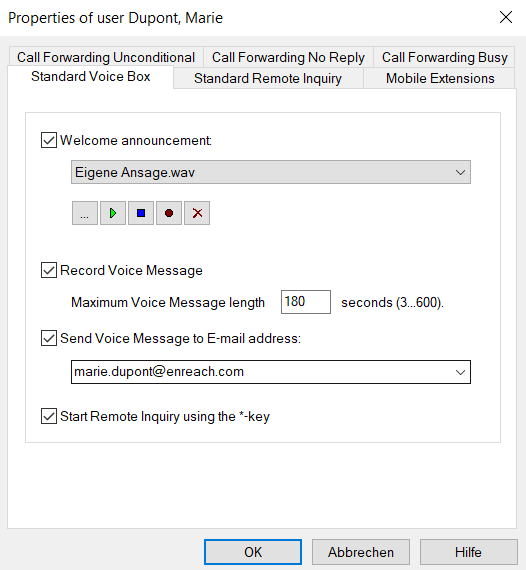Switch to Call Forwarding Unconditional tab
Viewport: 526px width, 570px height.
click(x=106, y=57)
